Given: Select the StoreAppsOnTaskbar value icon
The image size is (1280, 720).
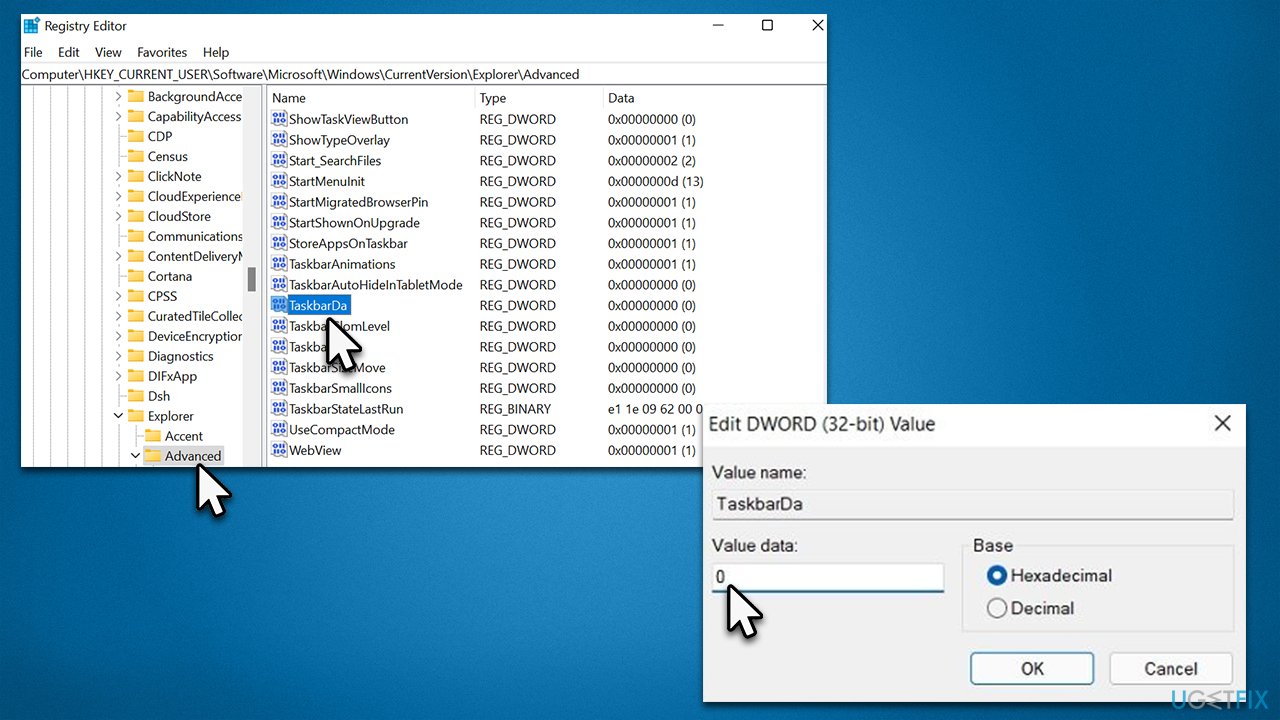Looking at the screenshot, I should [279, 243].
